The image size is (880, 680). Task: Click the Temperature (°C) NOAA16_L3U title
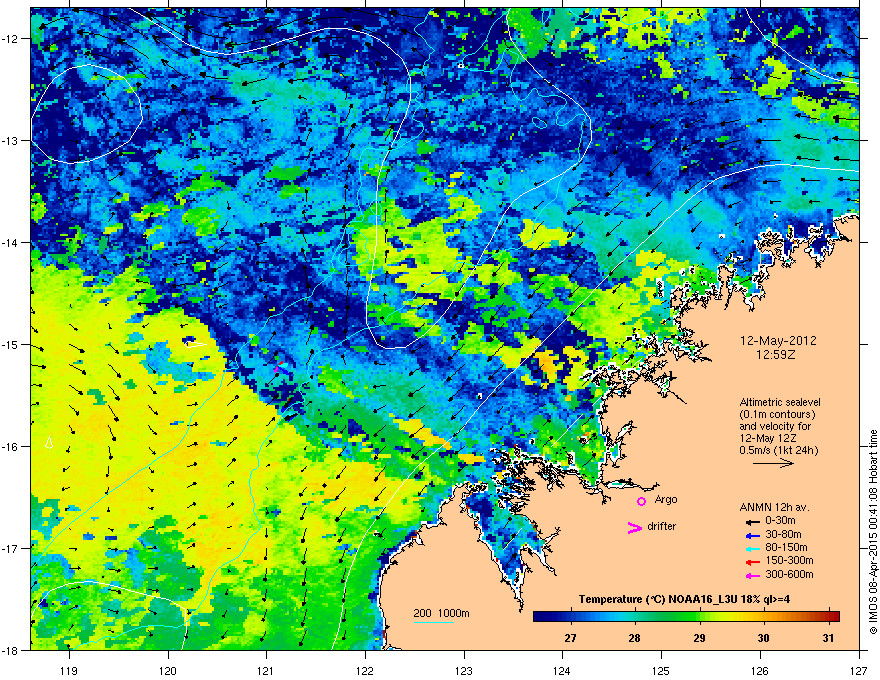(684, 599)
